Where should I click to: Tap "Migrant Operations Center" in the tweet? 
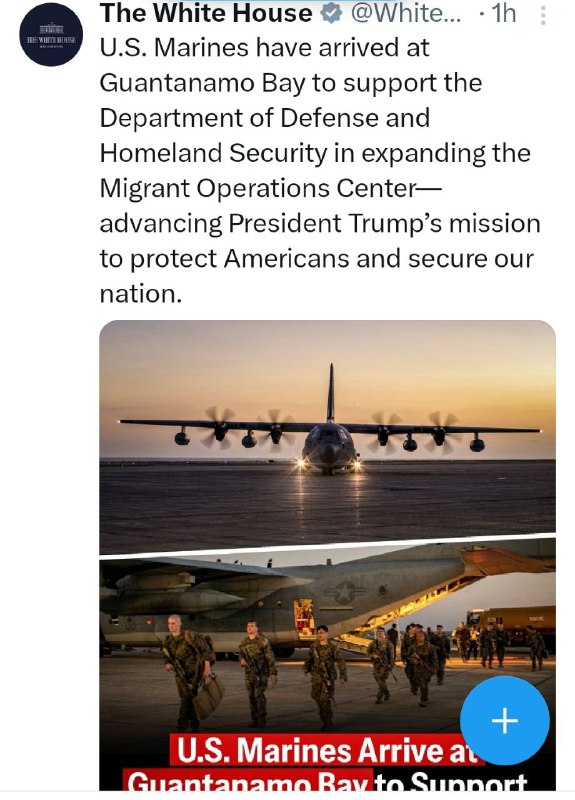(x=258, y=189)
